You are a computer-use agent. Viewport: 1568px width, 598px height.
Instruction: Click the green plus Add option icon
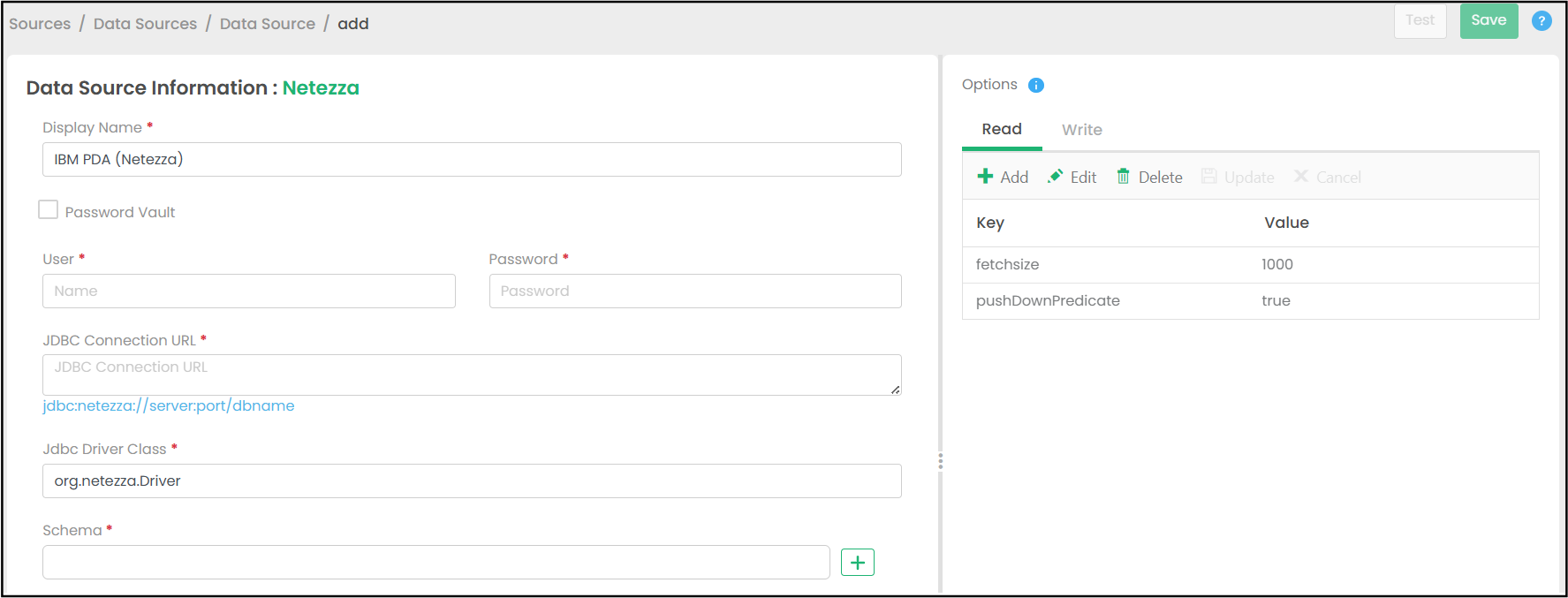(x=985, y=177)
